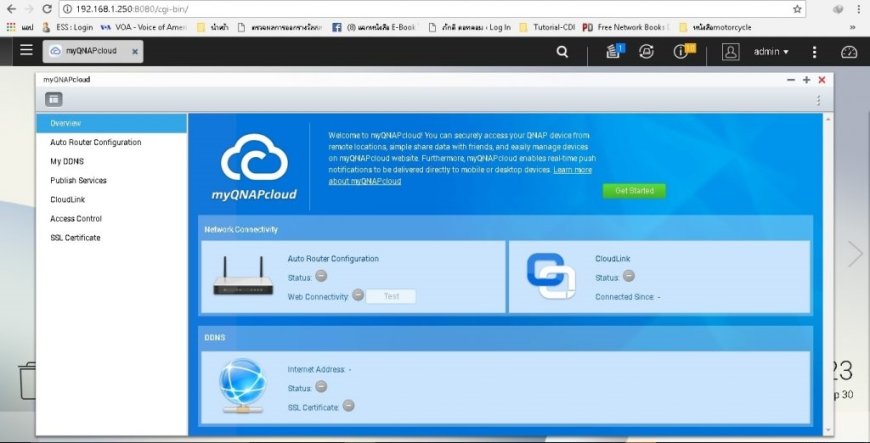870x443 pixels.
Task: Click the scrollbar up arrow in overview
Action: 828,119
